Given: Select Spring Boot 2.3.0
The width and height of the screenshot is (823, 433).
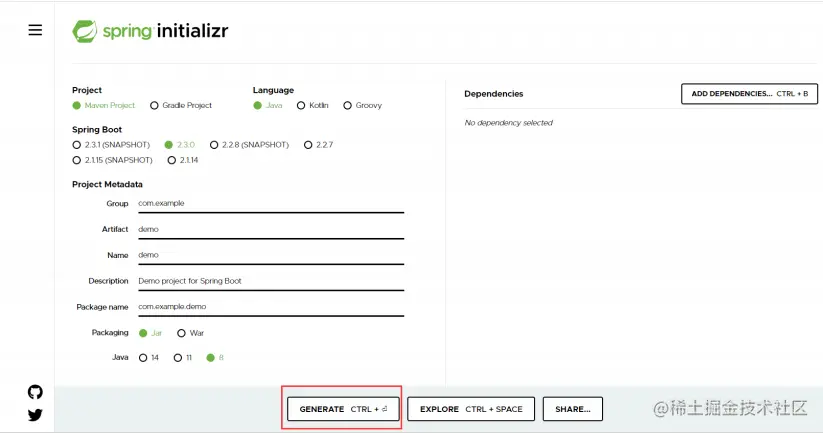Looking at the screenshot, I should 168,145.
